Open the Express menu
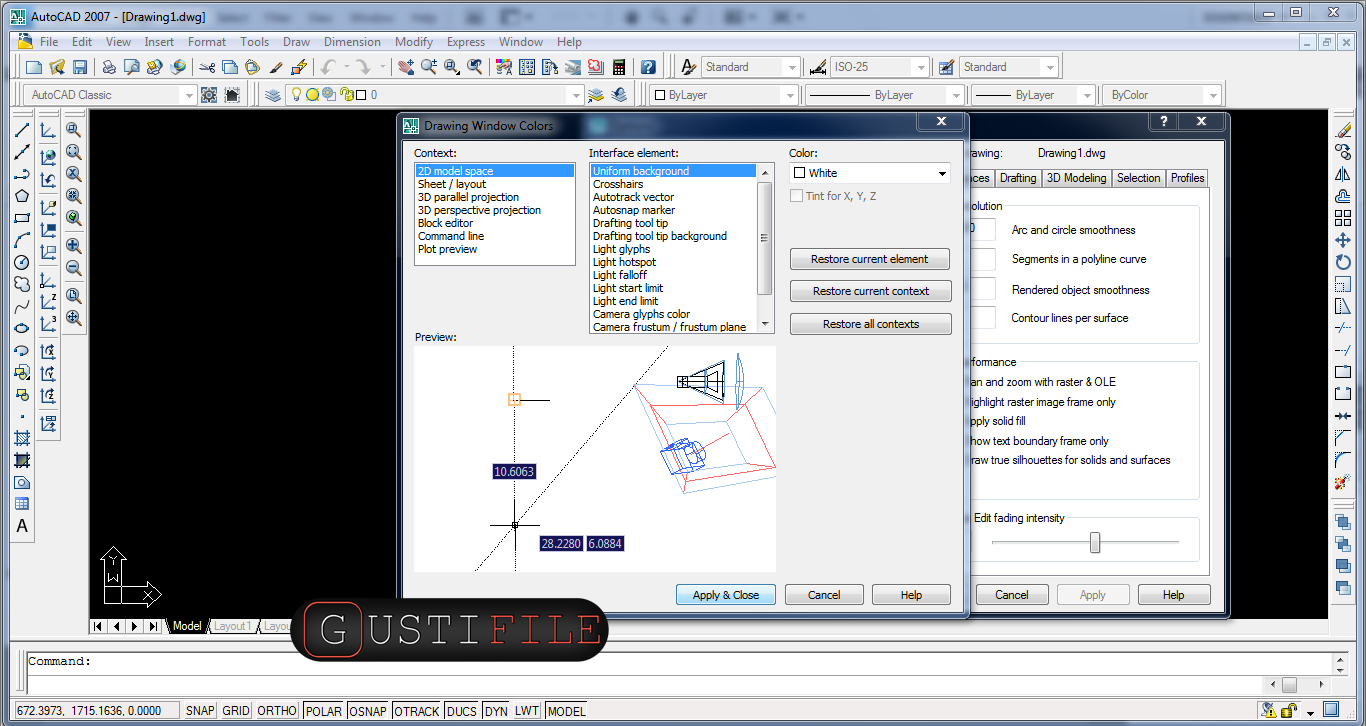Screen dimensions: 1366x726 [466, 42]
